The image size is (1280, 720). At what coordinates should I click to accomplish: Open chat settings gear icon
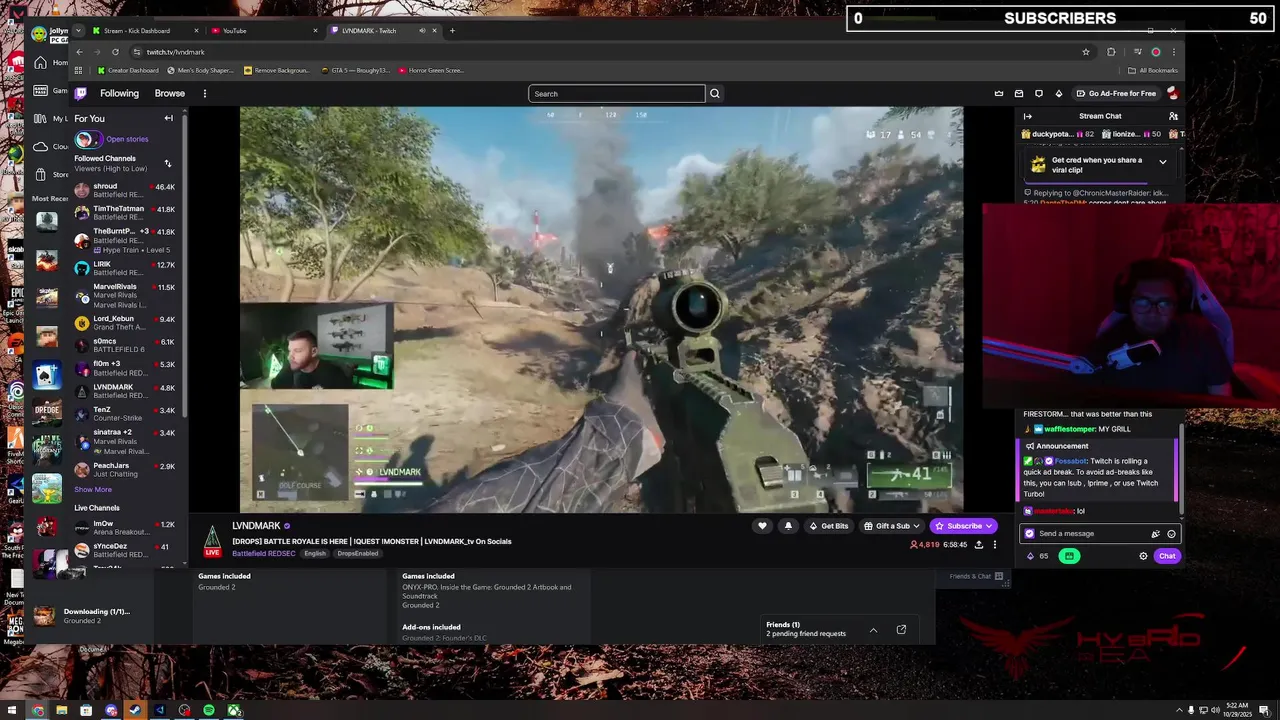coord(1143,556)
